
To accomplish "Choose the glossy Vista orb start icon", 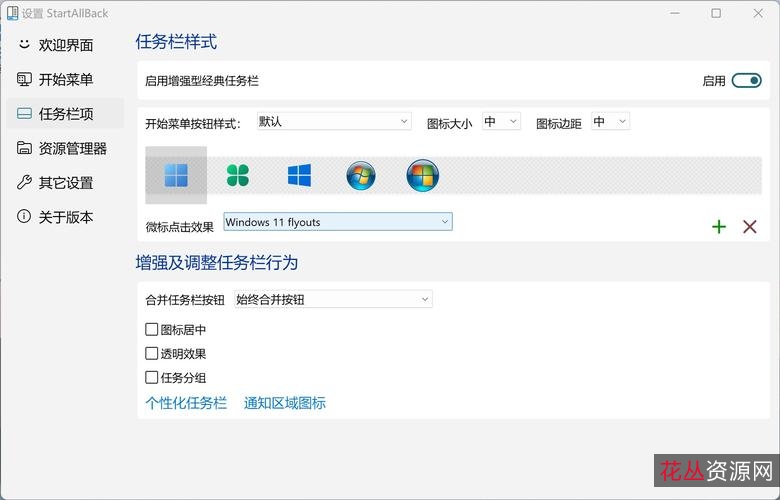I will [x=422, y=175].
